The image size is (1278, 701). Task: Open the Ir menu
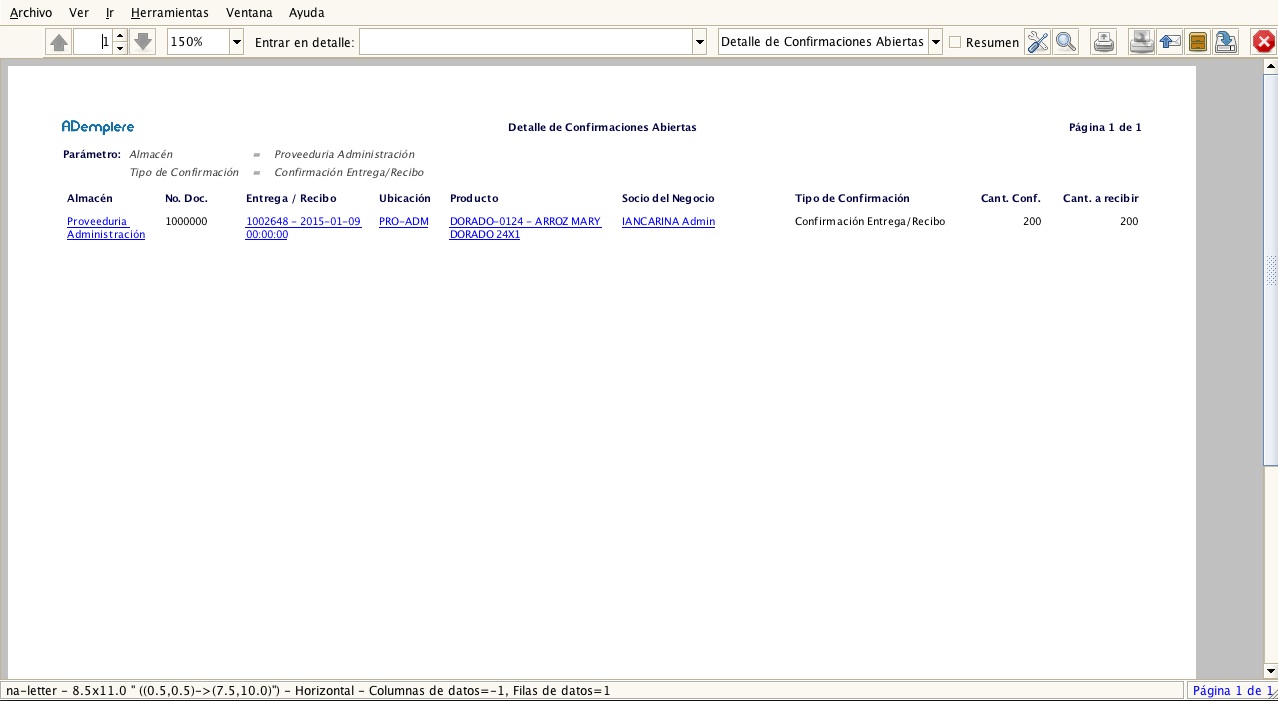click(110, 13)
